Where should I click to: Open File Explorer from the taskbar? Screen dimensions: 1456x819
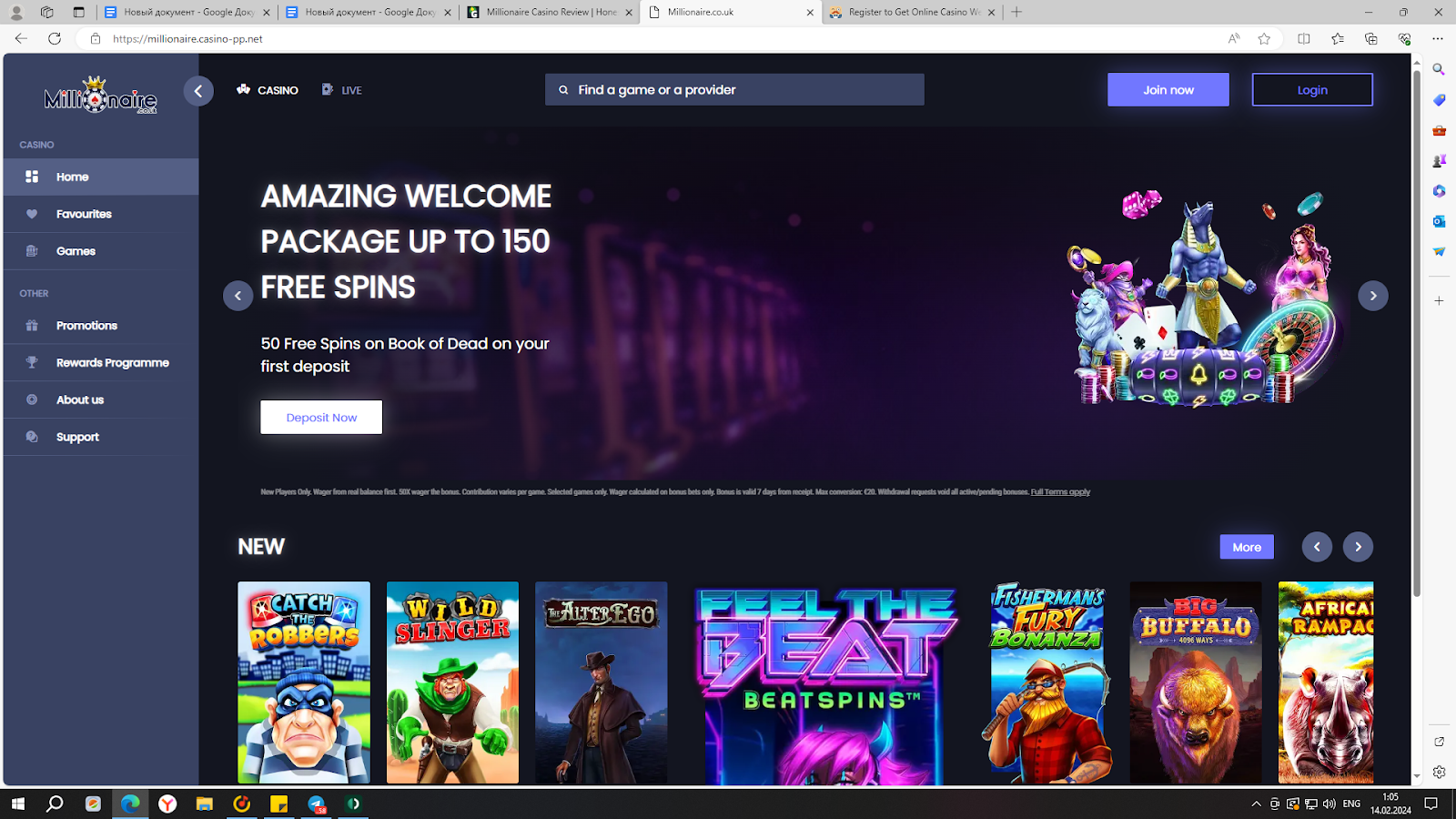204,804
